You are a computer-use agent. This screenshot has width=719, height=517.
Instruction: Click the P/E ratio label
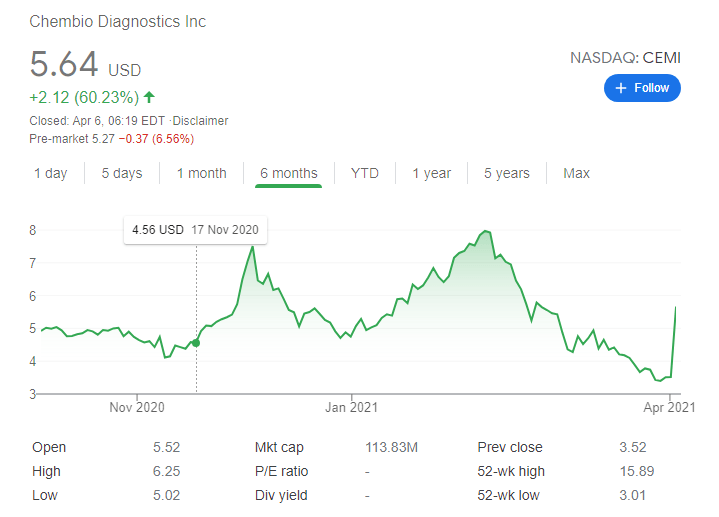(282, 471)
